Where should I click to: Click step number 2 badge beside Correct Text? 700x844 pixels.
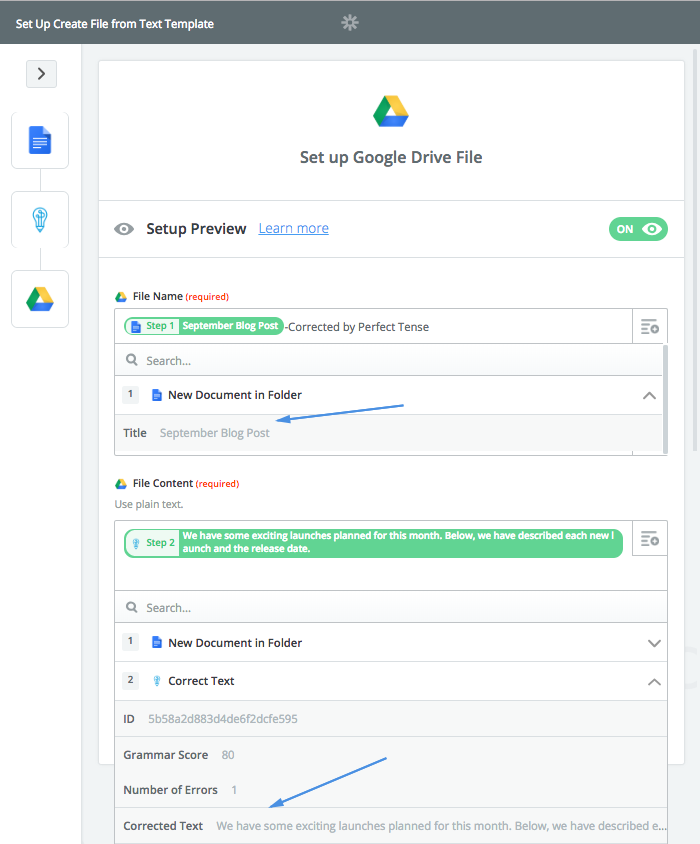[130, 680]
